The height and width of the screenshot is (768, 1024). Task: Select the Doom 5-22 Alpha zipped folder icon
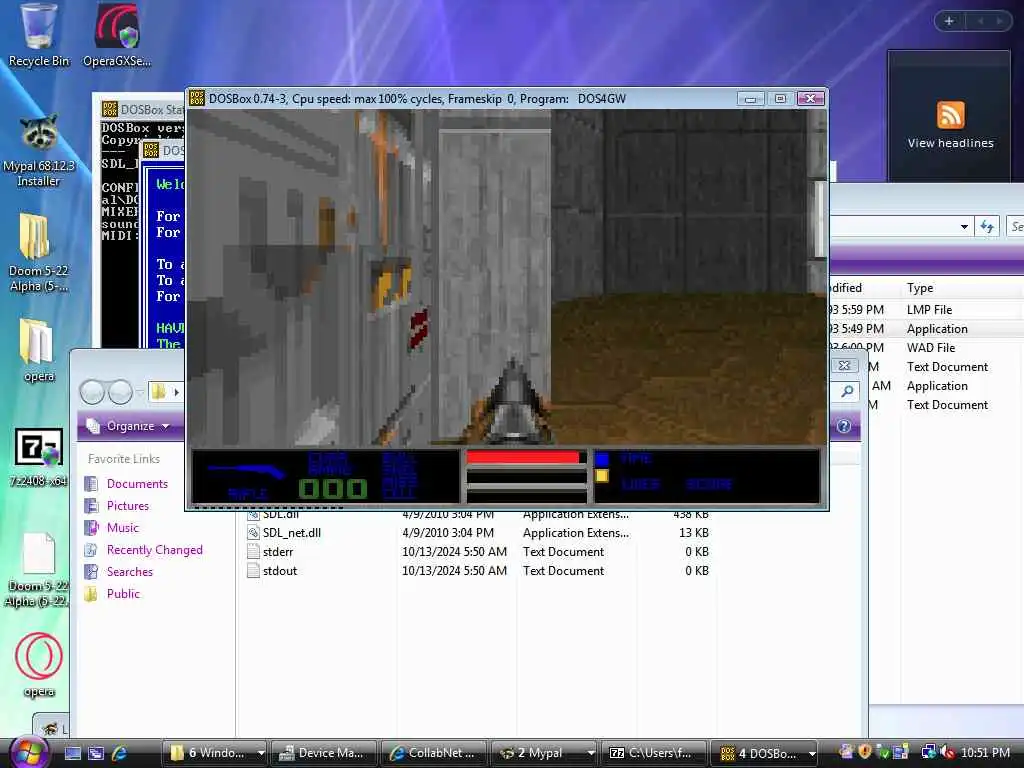point(39,253)
